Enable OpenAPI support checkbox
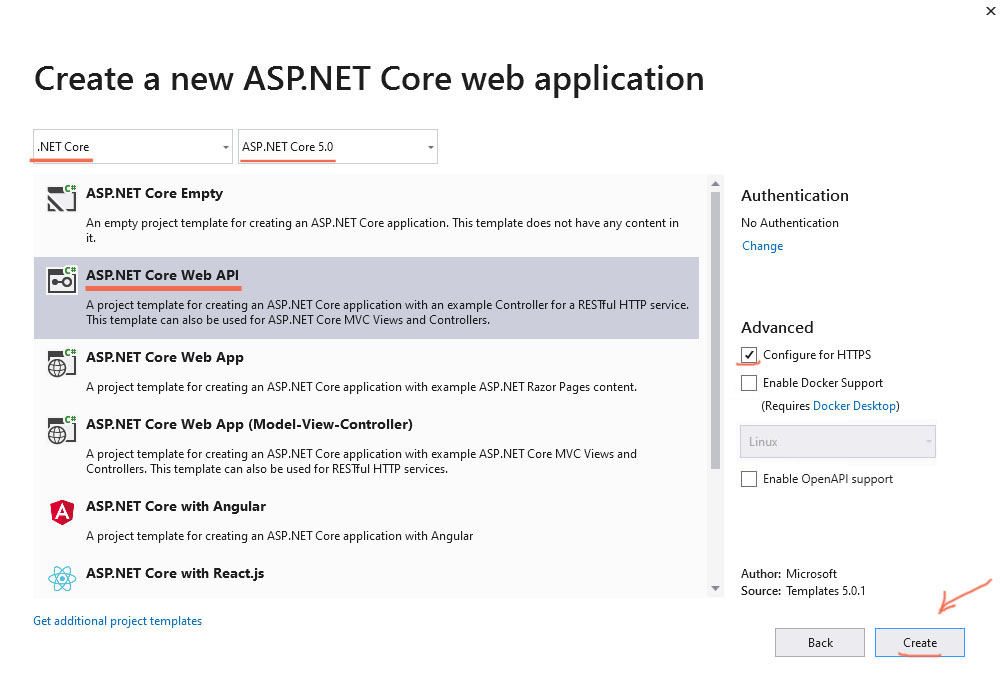Screen dimensions: 1001x675 (749, 479)
